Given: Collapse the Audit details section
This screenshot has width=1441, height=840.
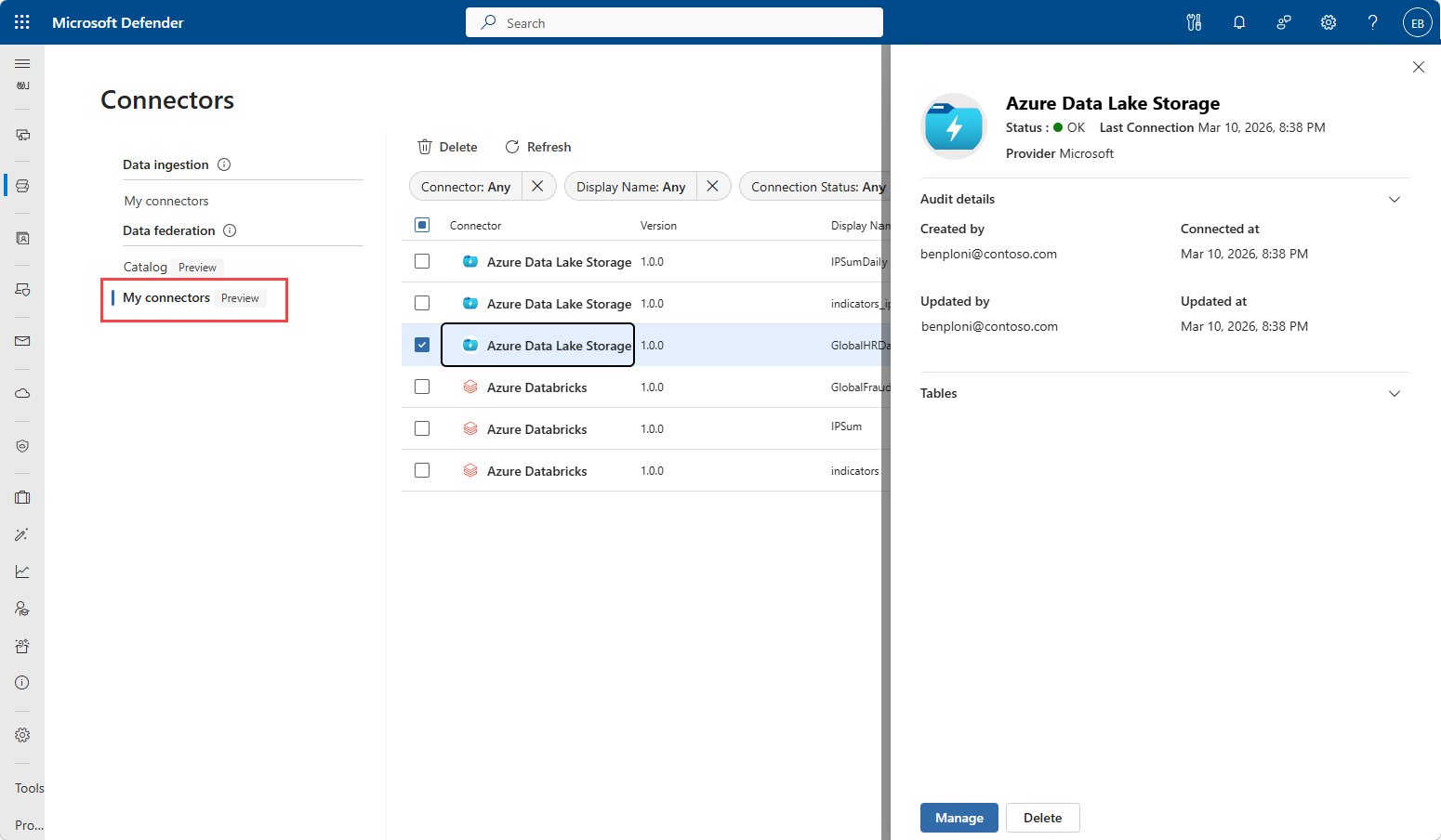Looking at the screenshot, I should pyautogui.click(x=1395, y=199).
